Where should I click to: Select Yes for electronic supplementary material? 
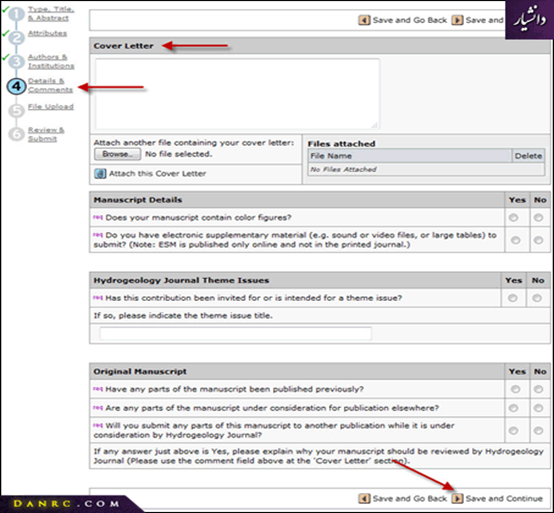(515, 240)
